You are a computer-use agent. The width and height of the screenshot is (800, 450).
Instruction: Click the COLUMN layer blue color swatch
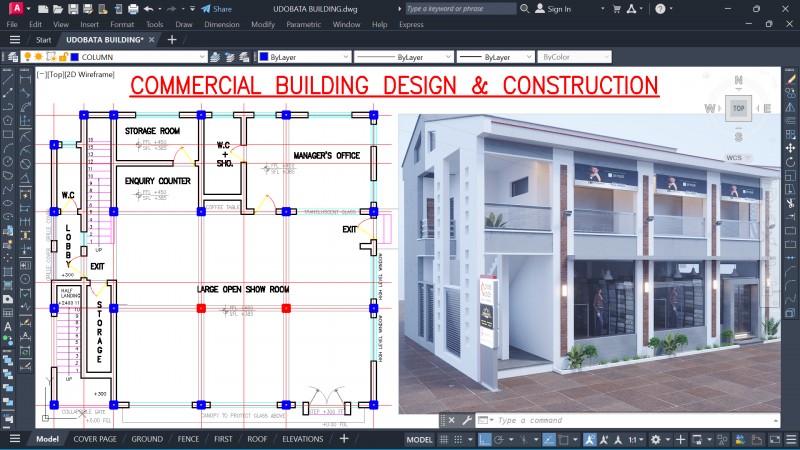(x=74, y=57)
